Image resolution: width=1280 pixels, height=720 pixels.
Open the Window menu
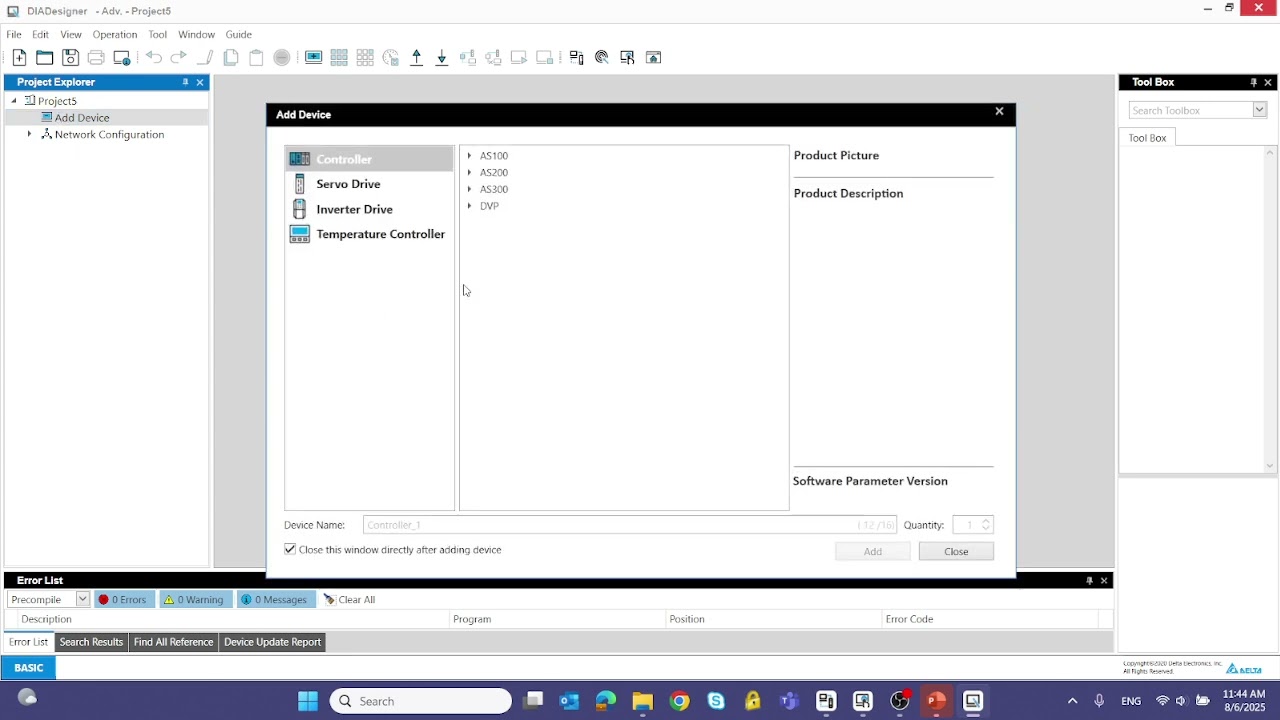pos(196,34)
